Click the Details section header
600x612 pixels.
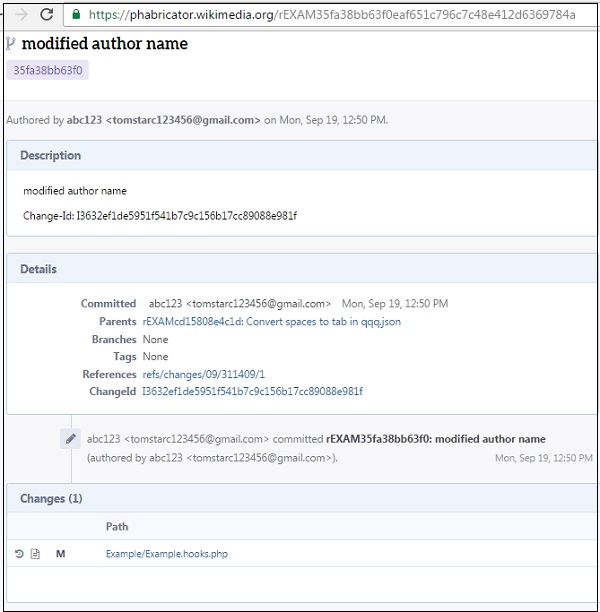[x=38, y=269]
